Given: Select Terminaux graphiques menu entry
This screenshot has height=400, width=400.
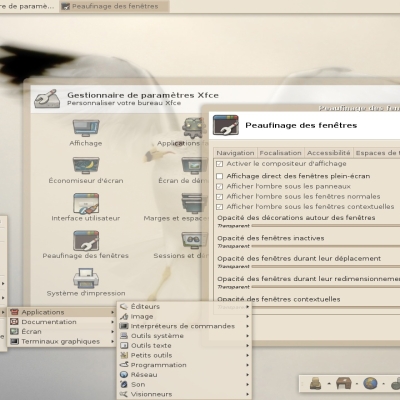Looking at the screenshot, I should tap(62, 341).
